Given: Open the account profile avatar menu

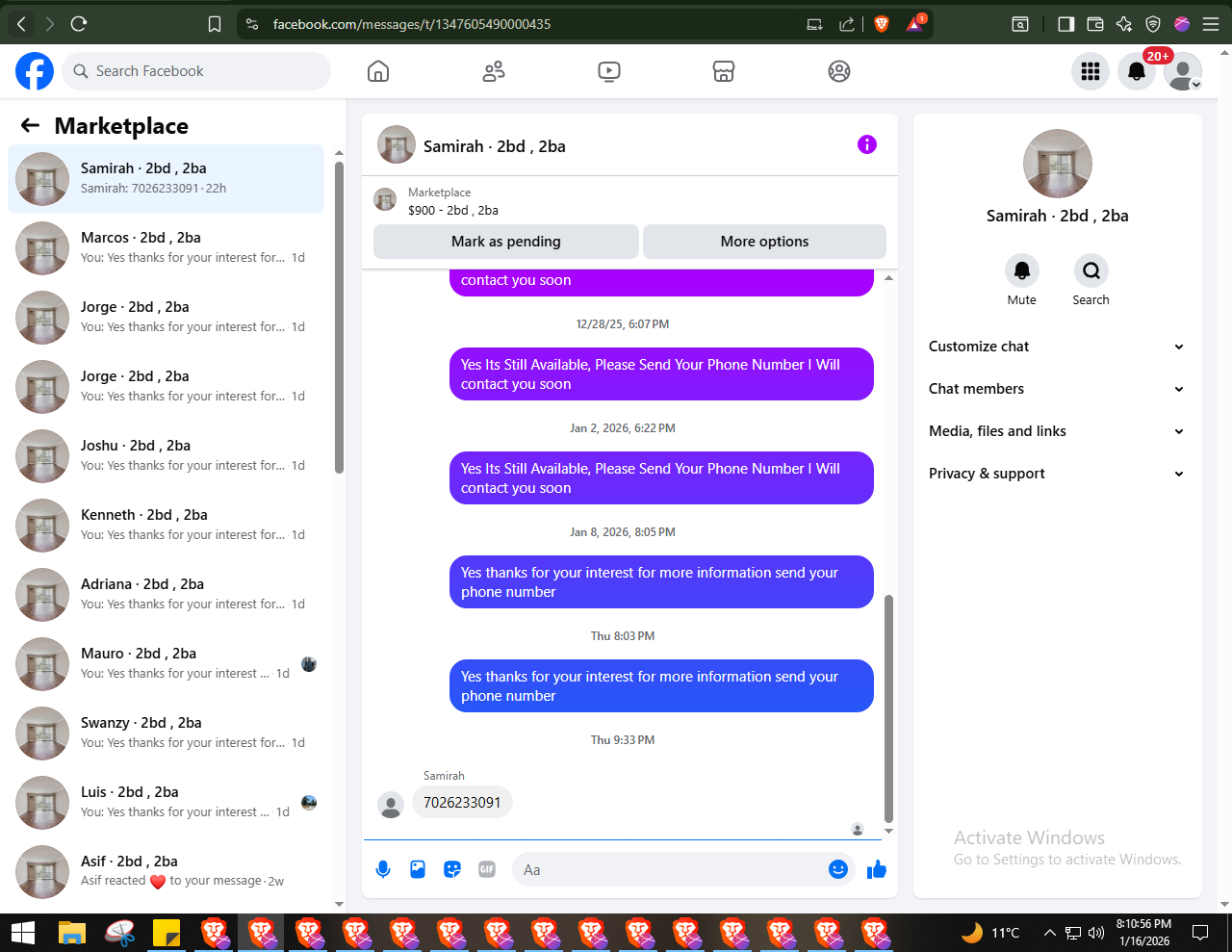Looking at the screenshot, I should coord(1183,71).
